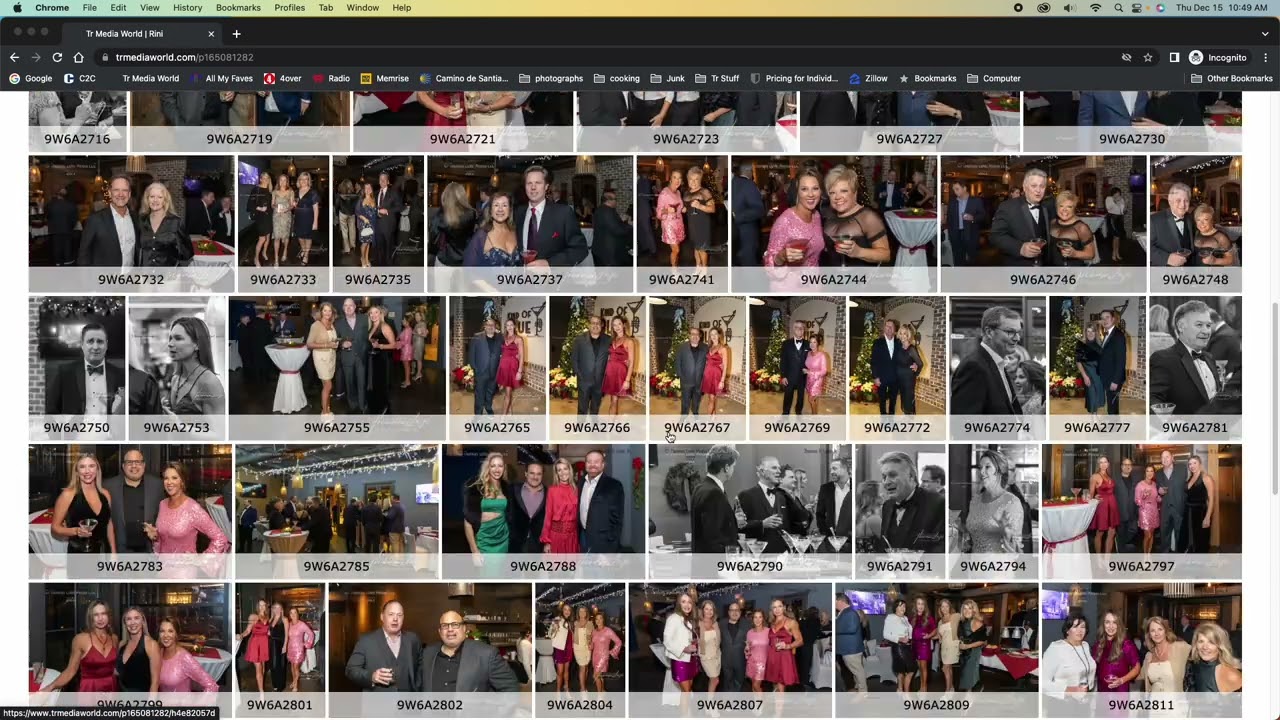Open the All My Faves bookmark
Viewport: 1280px width, 720px height.
221,78
